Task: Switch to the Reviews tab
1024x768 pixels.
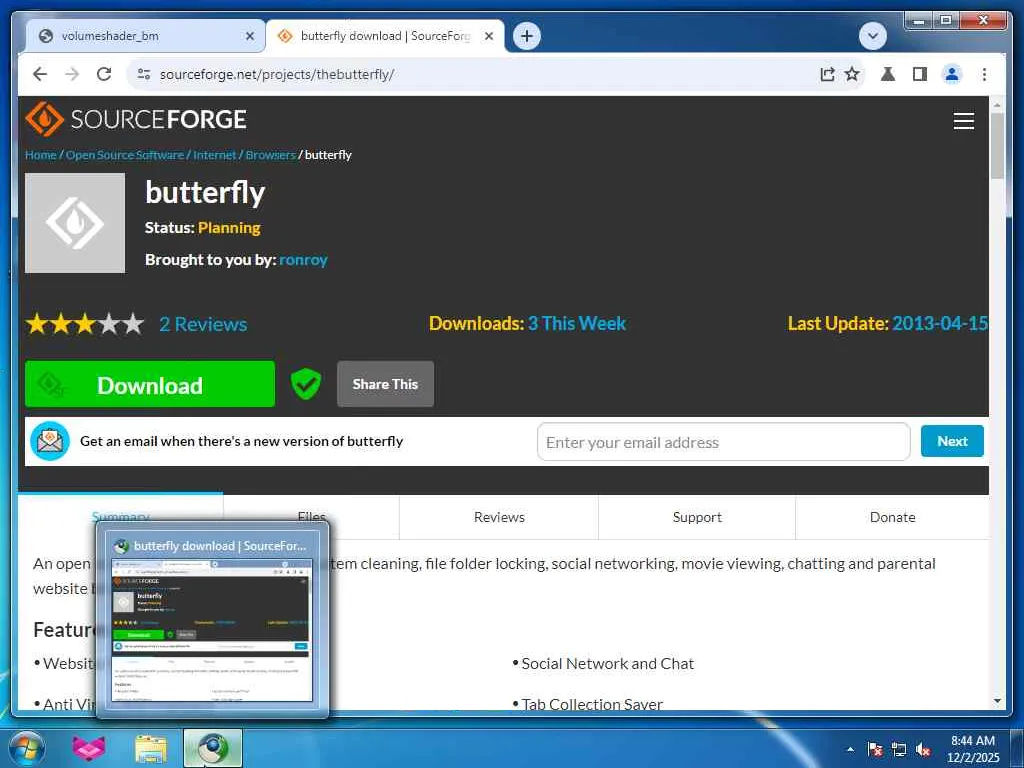Action: (499, 517)
